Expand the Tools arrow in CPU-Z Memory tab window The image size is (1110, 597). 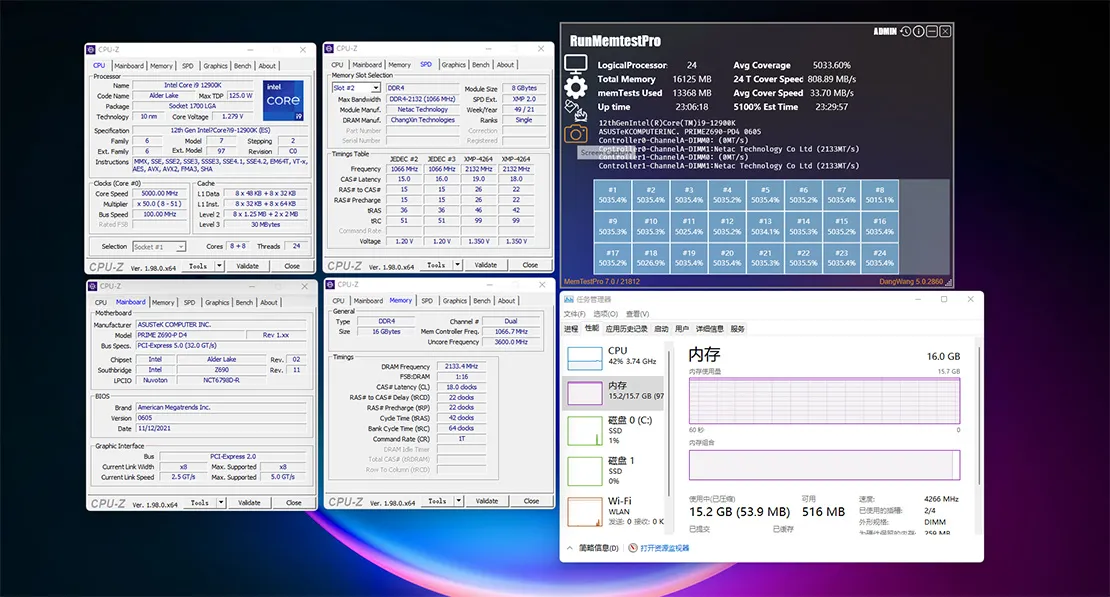[x=459, y=501]
